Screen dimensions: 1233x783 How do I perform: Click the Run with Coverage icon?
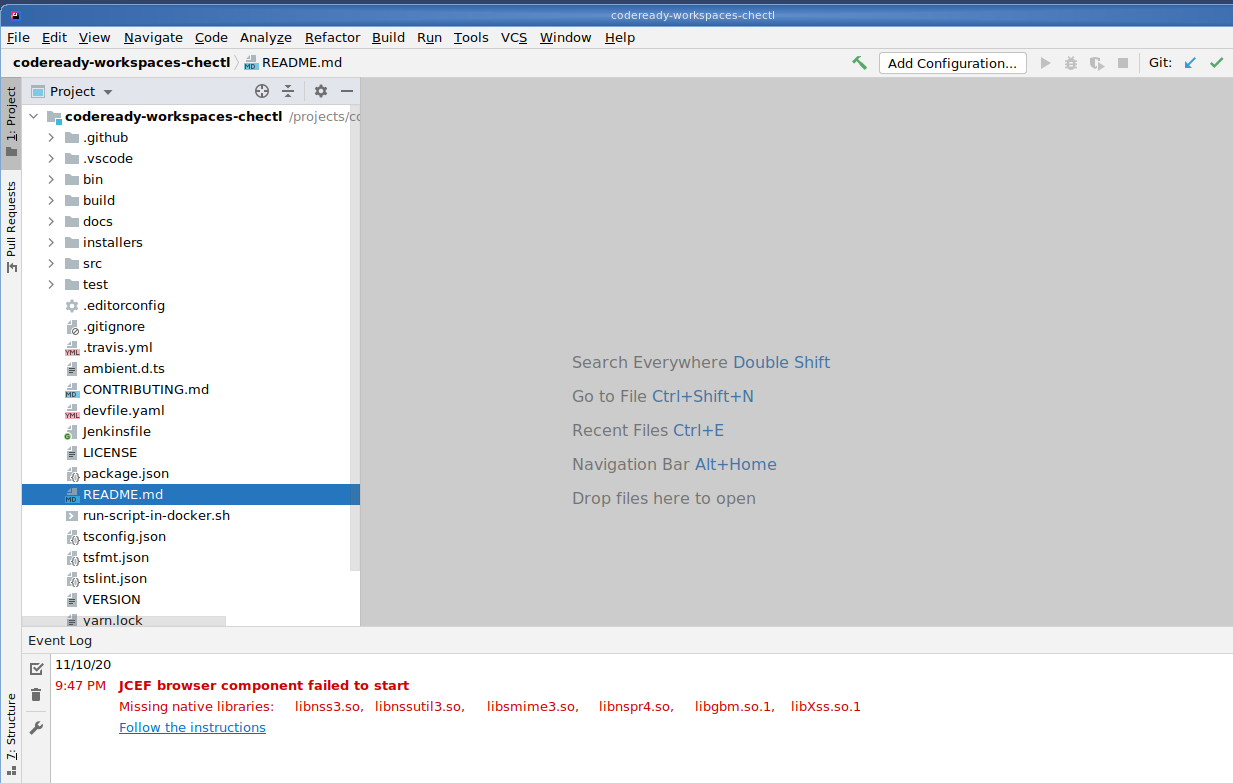coord(1097,63)
